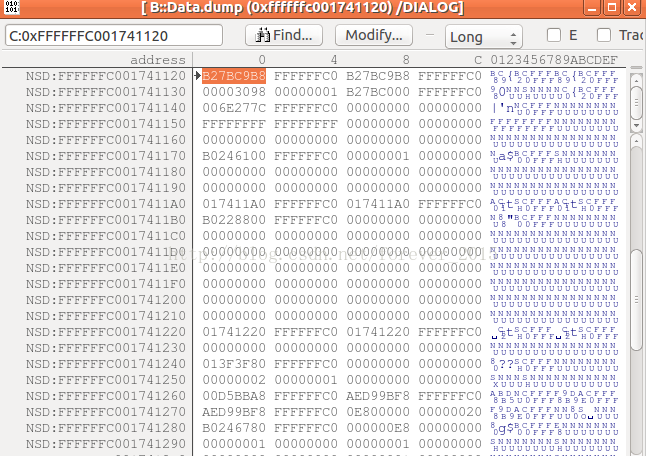646x456 pixels.
Task: Open the Long data width dropdown
Action: (484, 37)
